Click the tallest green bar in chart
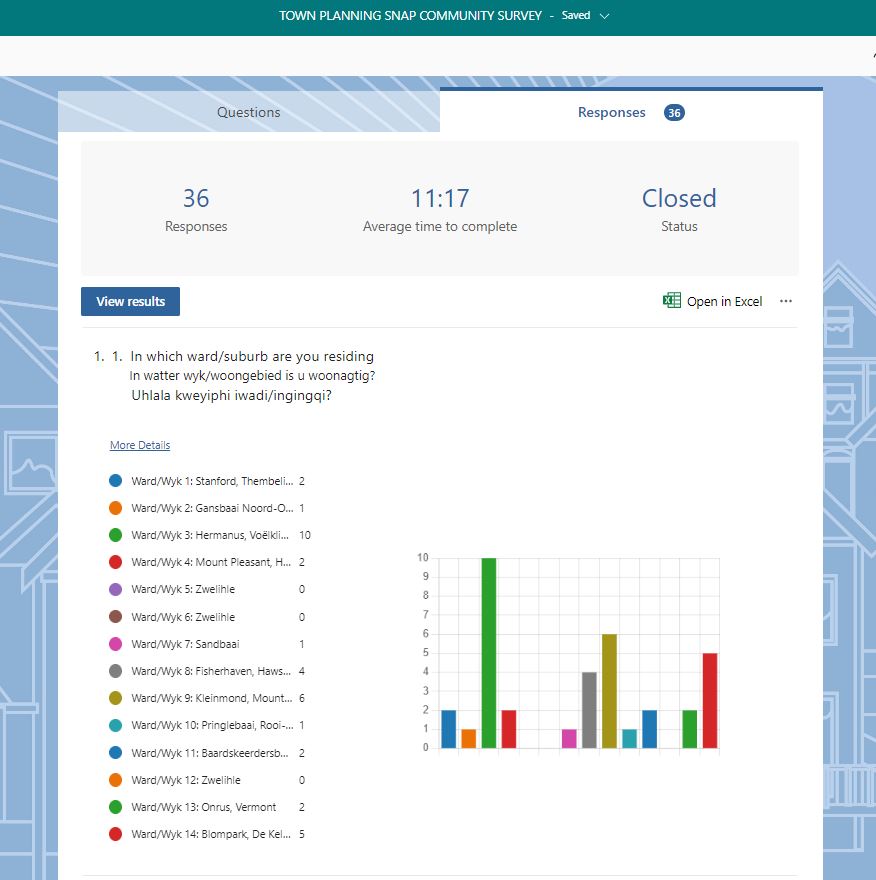876x880 pixels. pos(489,655)
